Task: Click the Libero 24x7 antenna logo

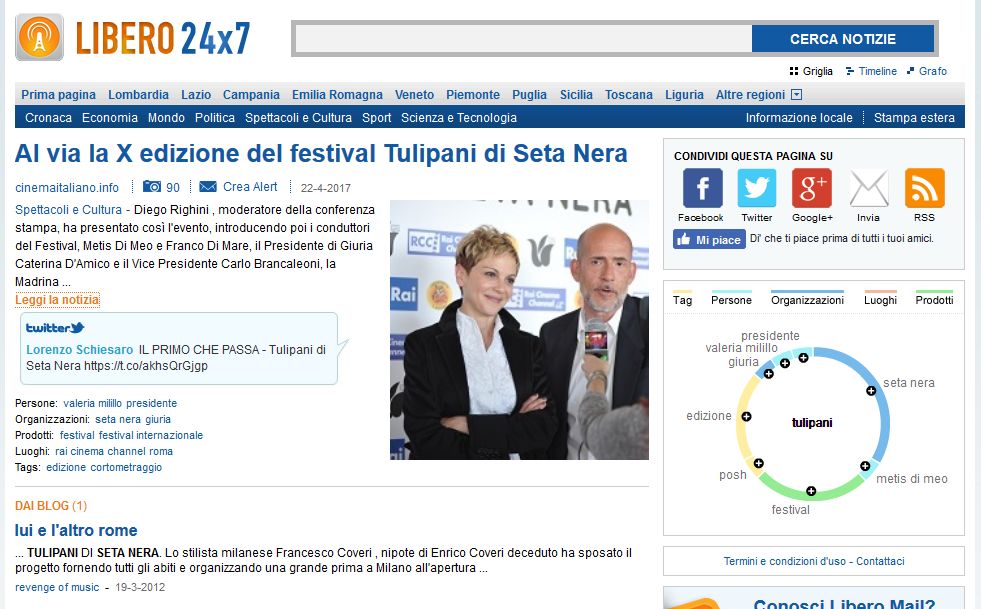Action: [x=39, y=38]
